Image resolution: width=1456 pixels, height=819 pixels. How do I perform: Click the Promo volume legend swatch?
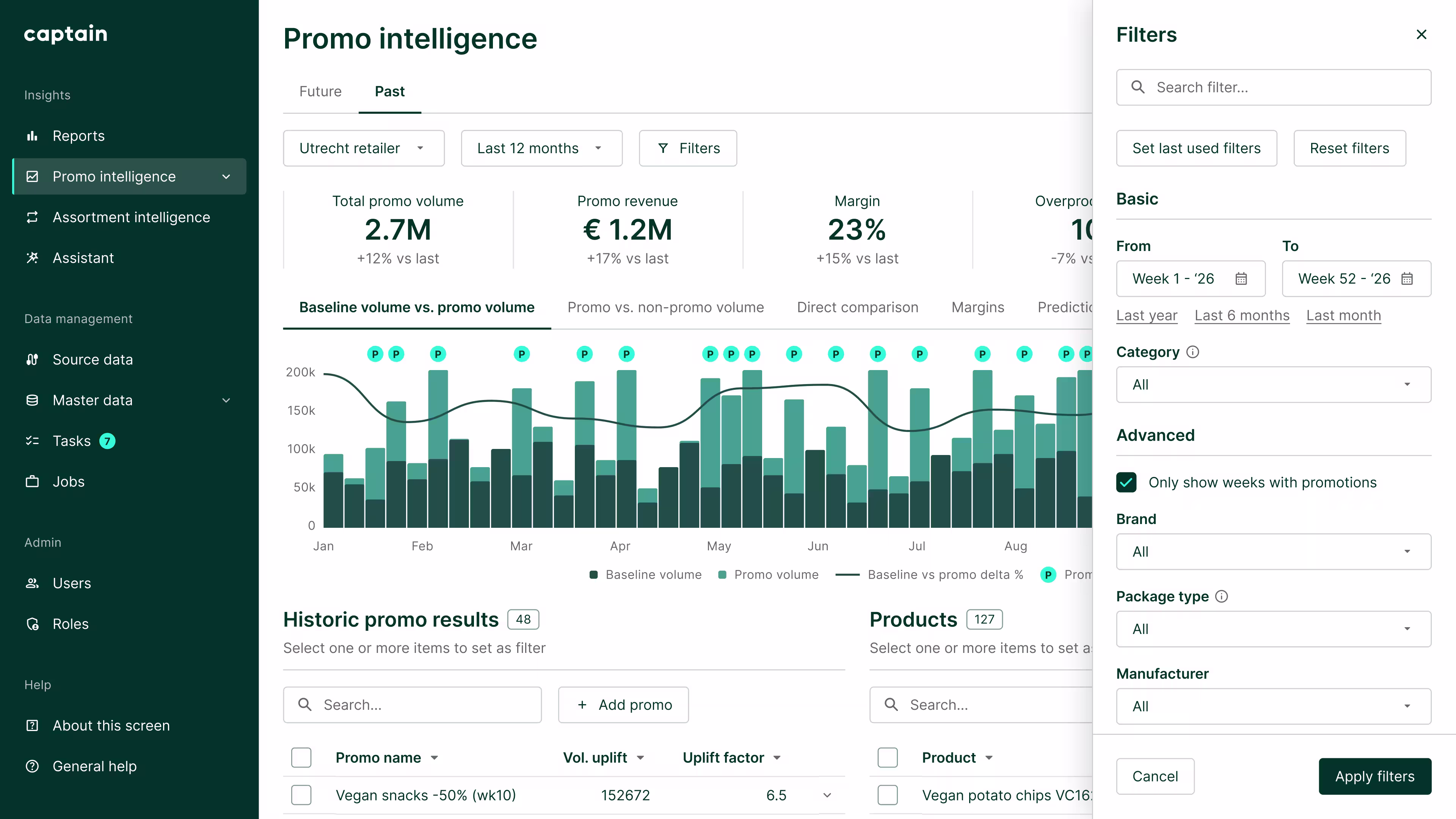tap(722, 575)
